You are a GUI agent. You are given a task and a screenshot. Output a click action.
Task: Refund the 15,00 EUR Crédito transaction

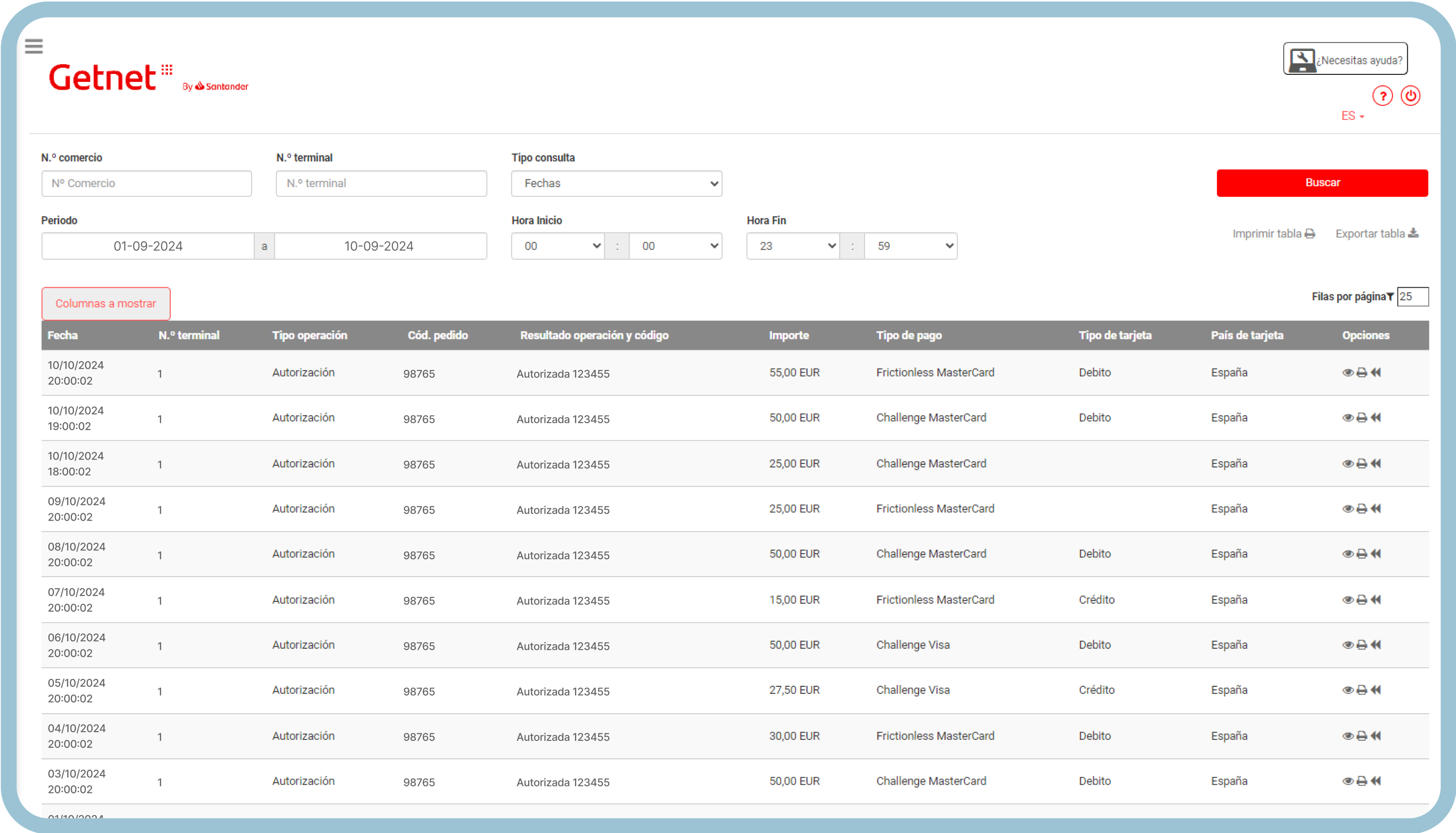click(1376, 600)
